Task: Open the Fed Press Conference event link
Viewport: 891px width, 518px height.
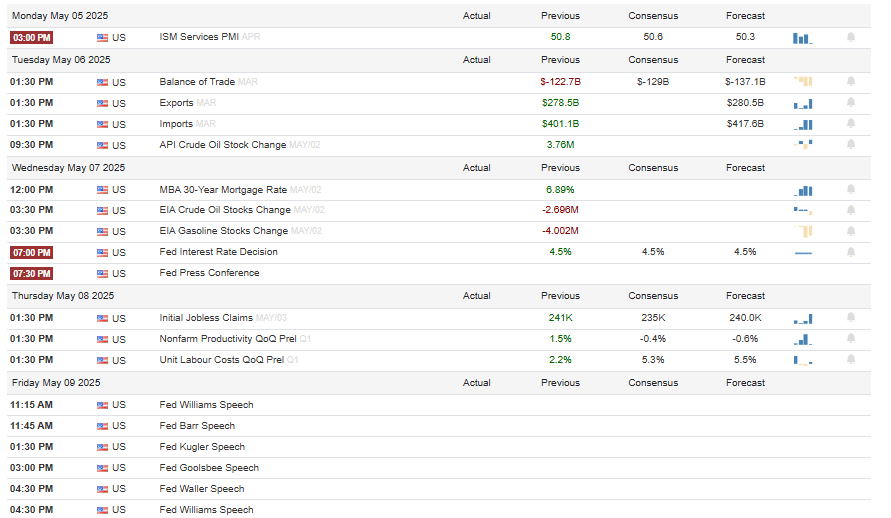Action: pos(209,273)
